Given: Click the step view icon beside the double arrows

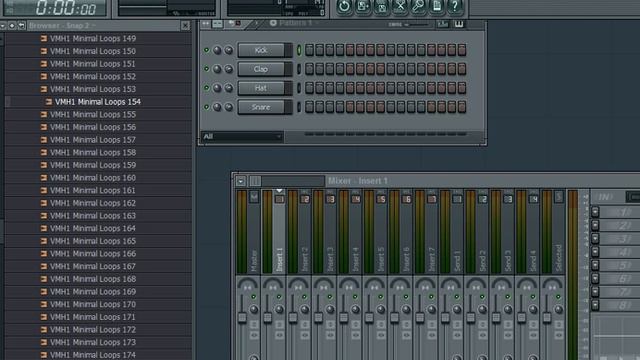Looking at the screenshot, I should pyautogui.click(x=218, y=24).
